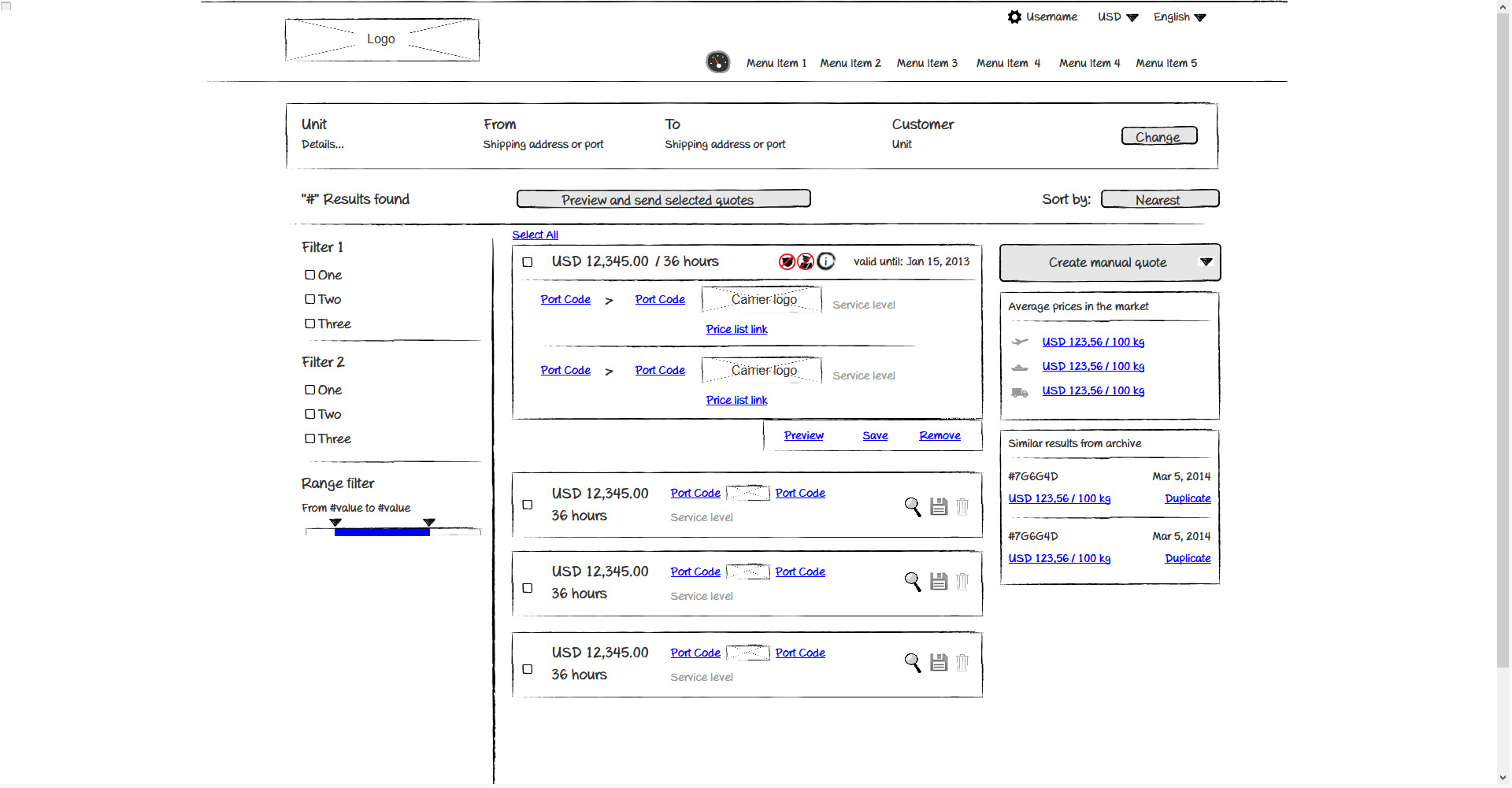
Task: Click the info icon on the first quote
Action: click(x=825, y=261)
